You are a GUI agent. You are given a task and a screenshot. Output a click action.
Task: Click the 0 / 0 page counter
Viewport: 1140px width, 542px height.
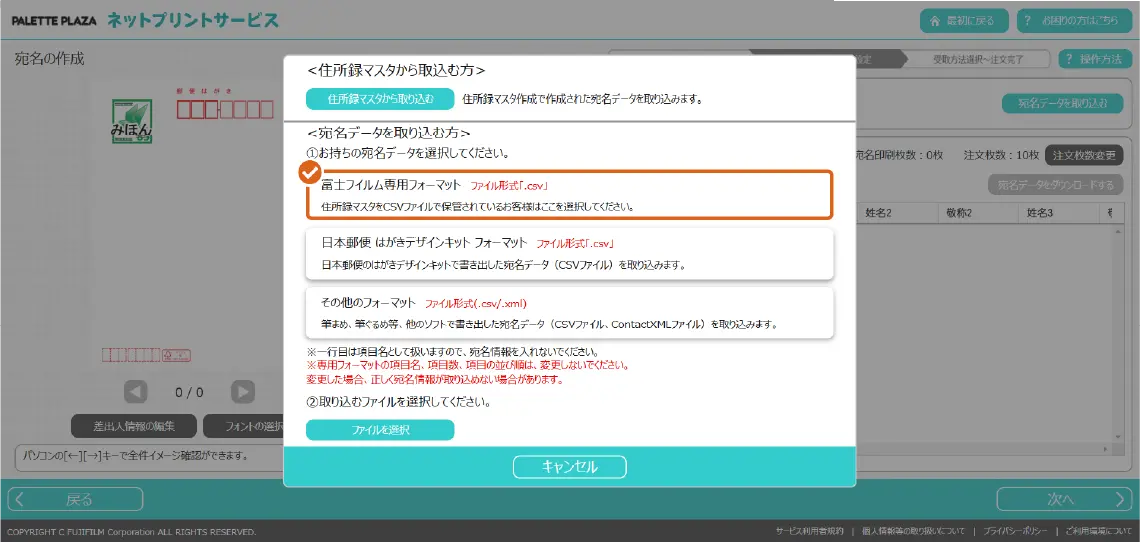[x=189, y=393]
